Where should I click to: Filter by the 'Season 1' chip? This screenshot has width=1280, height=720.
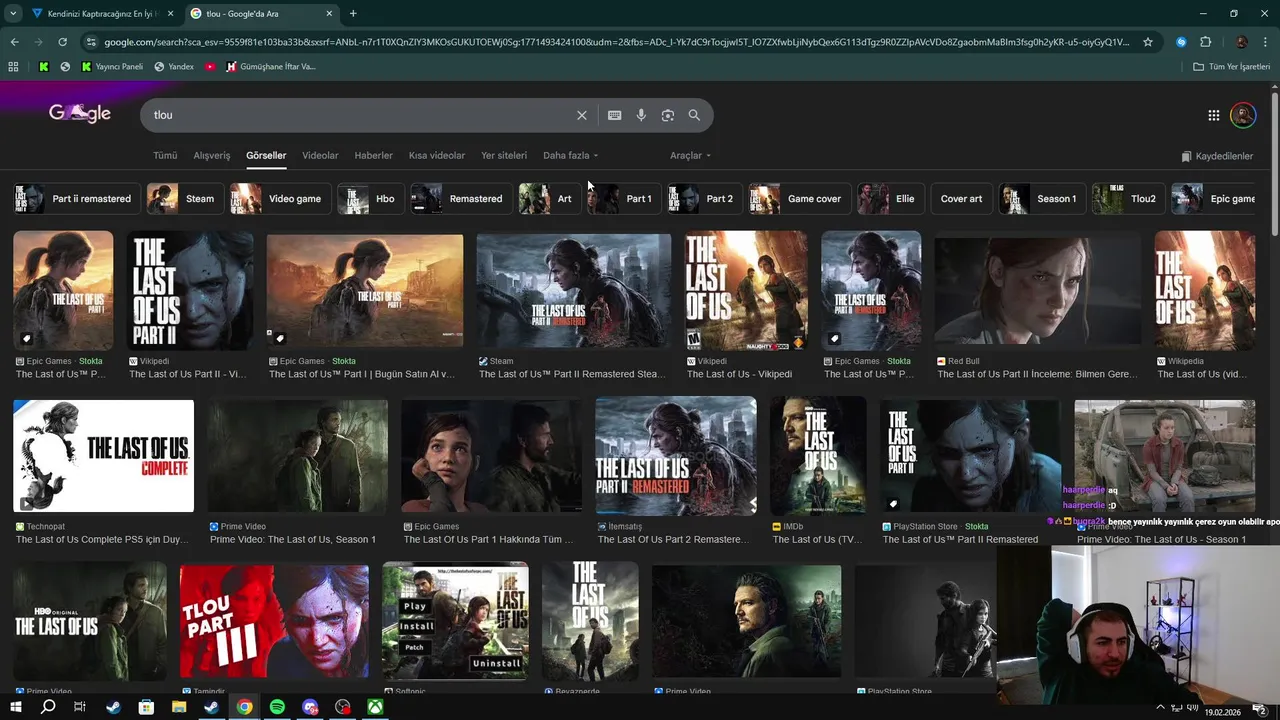coord(1042,199)
